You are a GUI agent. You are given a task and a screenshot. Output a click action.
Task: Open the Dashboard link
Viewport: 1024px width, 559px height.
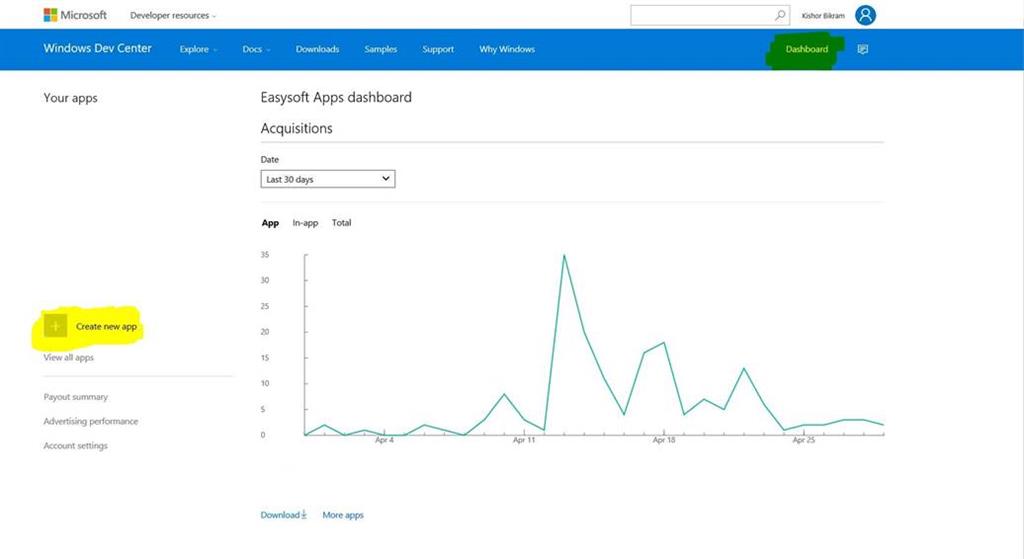806,49
